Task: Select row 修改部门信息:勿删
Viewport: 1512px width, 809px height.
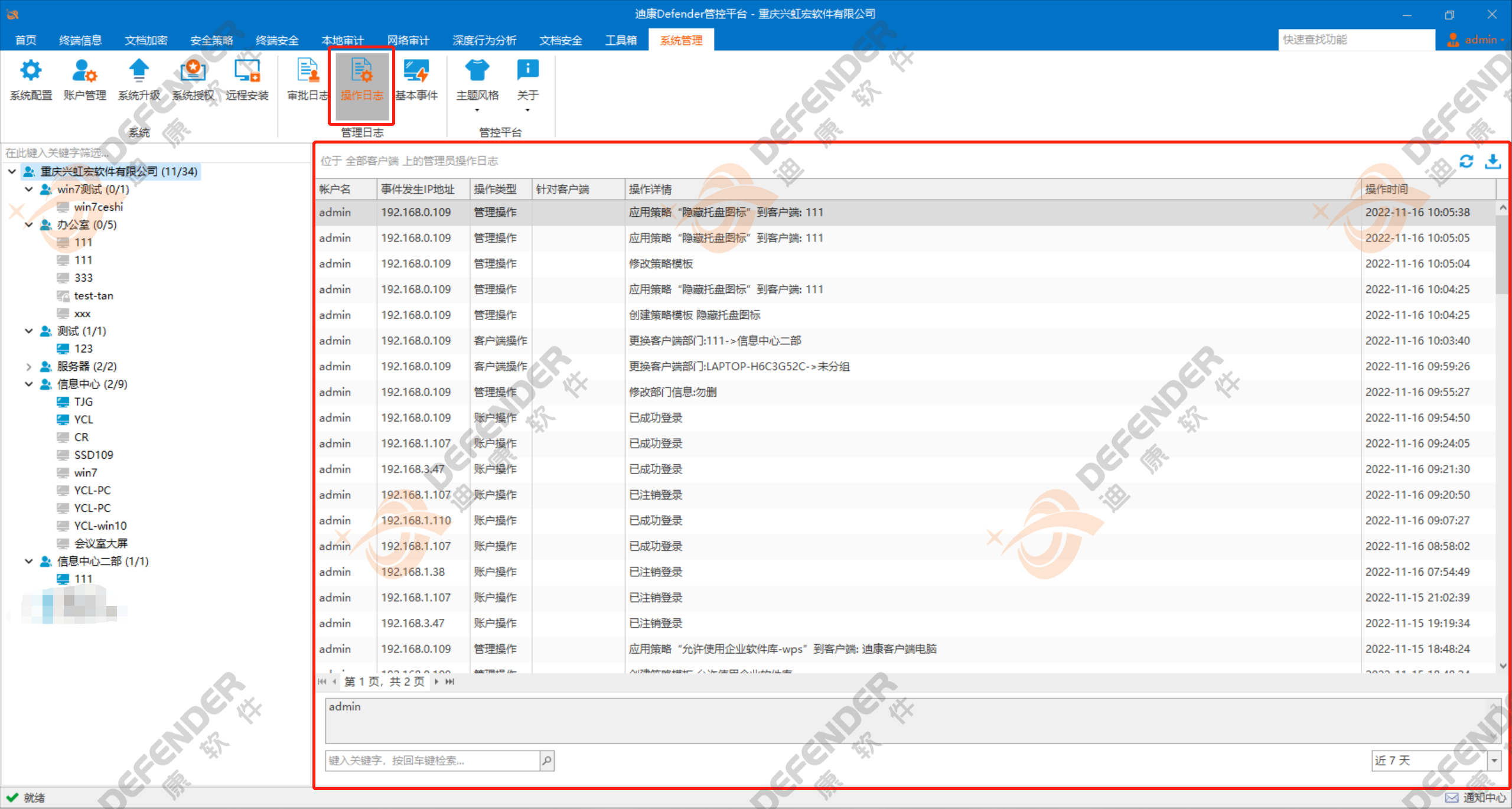Action: click(x=906, y=392)
